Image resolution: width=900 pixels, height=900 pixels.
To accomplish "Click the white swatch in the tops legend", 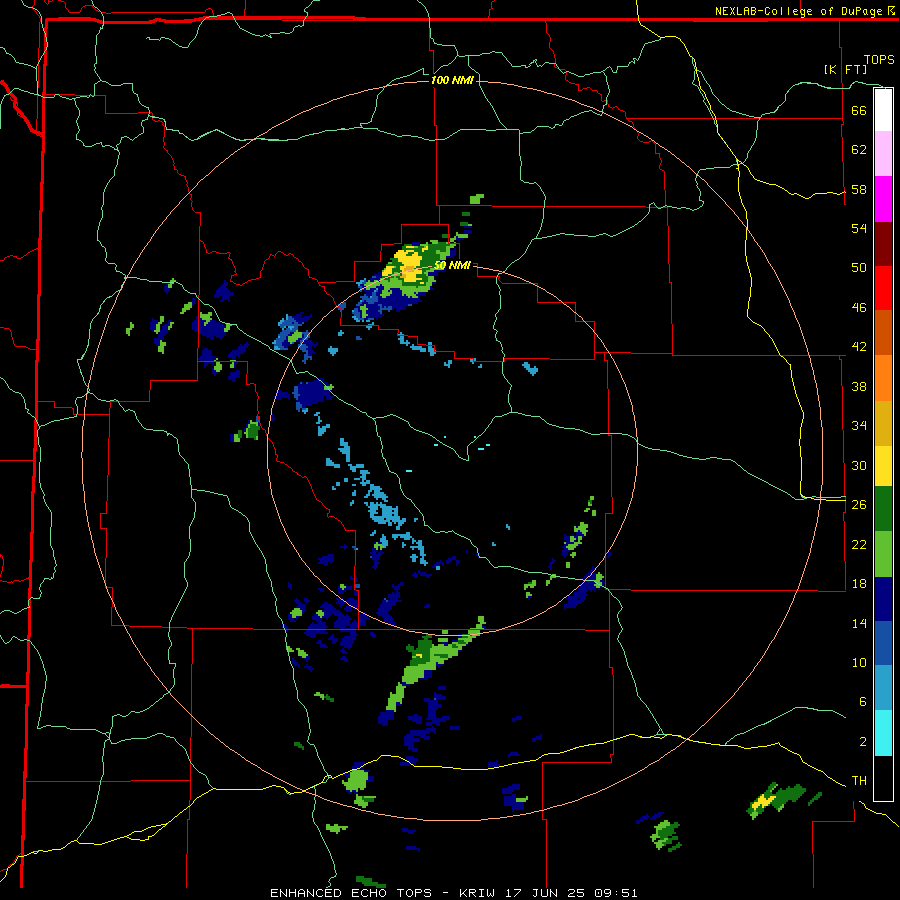I will tap(883, 110).
